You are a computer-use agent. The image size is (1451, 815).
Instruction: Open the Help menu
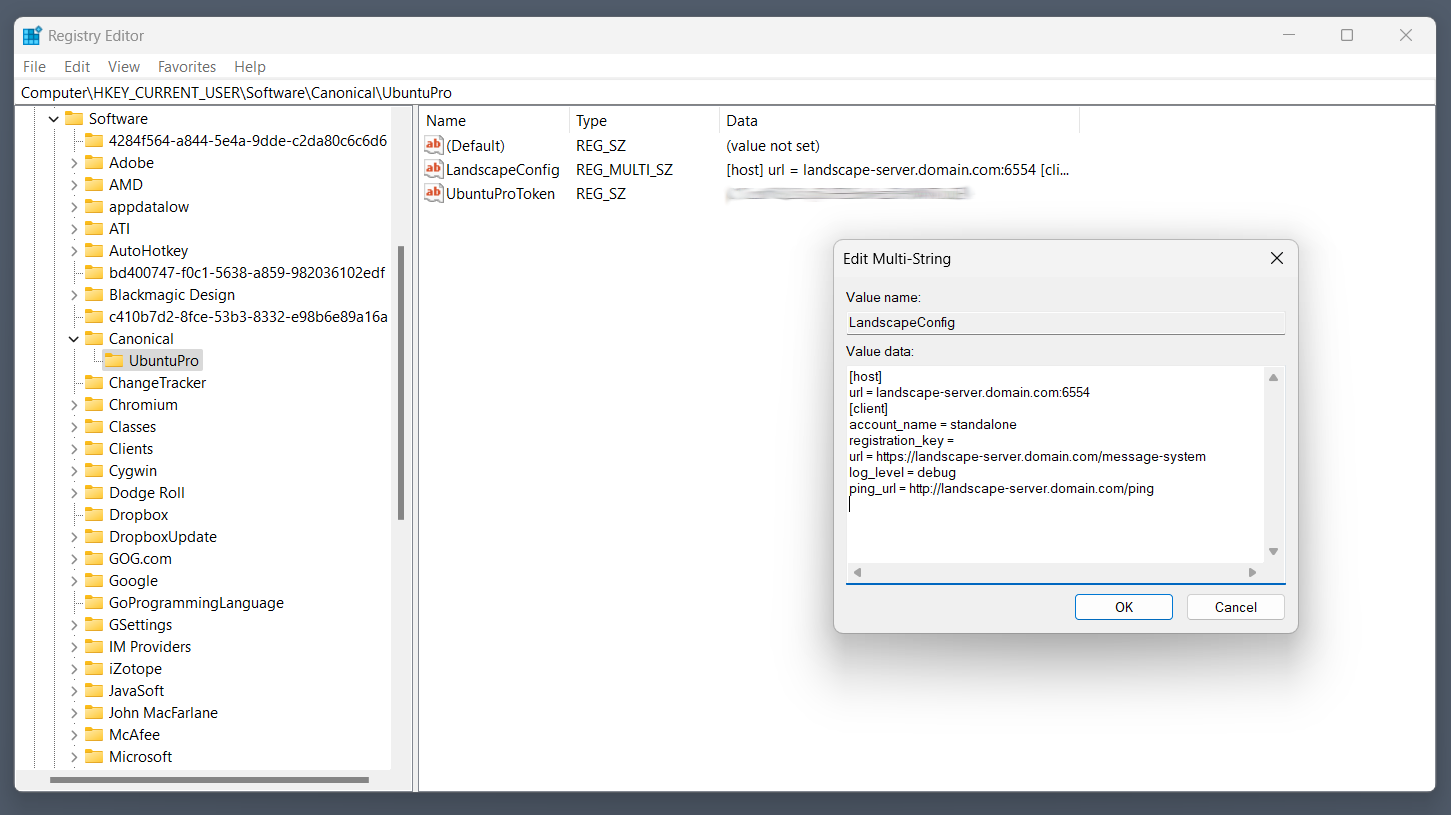pyautogui.click(x=250, y=67)
